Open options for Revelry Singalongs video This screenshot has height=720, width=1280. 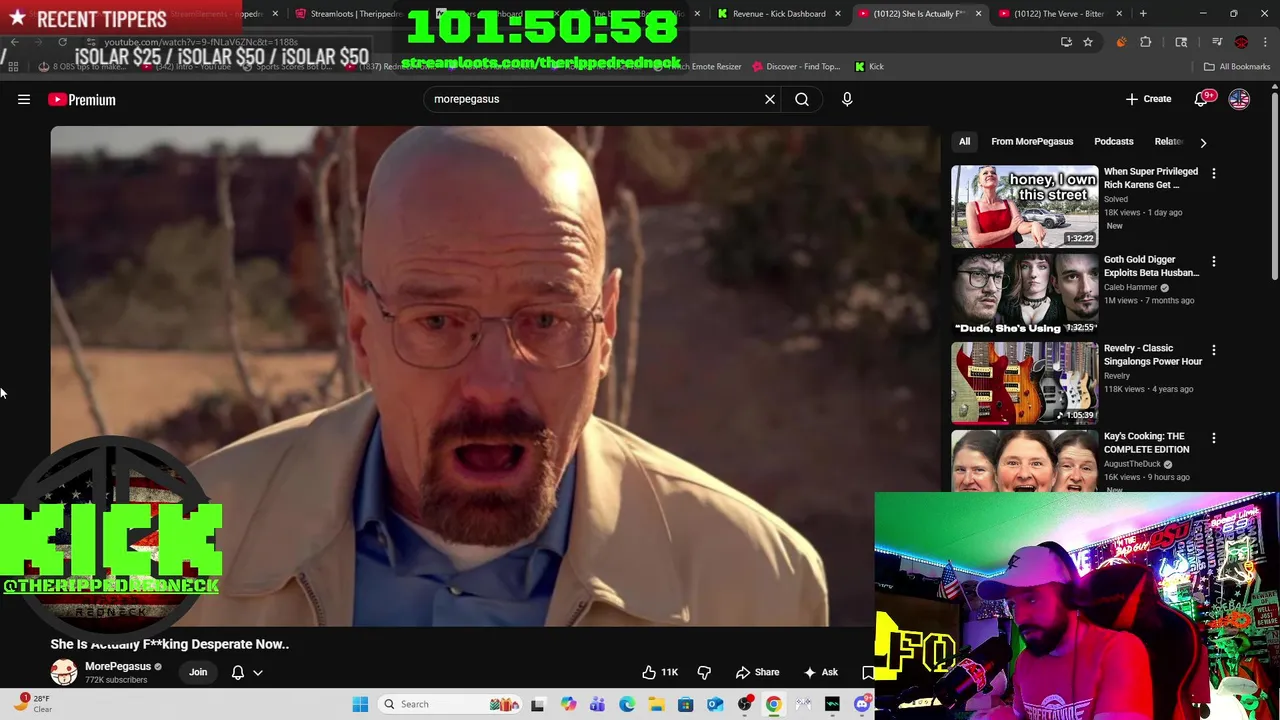[x=1213, y=350]
